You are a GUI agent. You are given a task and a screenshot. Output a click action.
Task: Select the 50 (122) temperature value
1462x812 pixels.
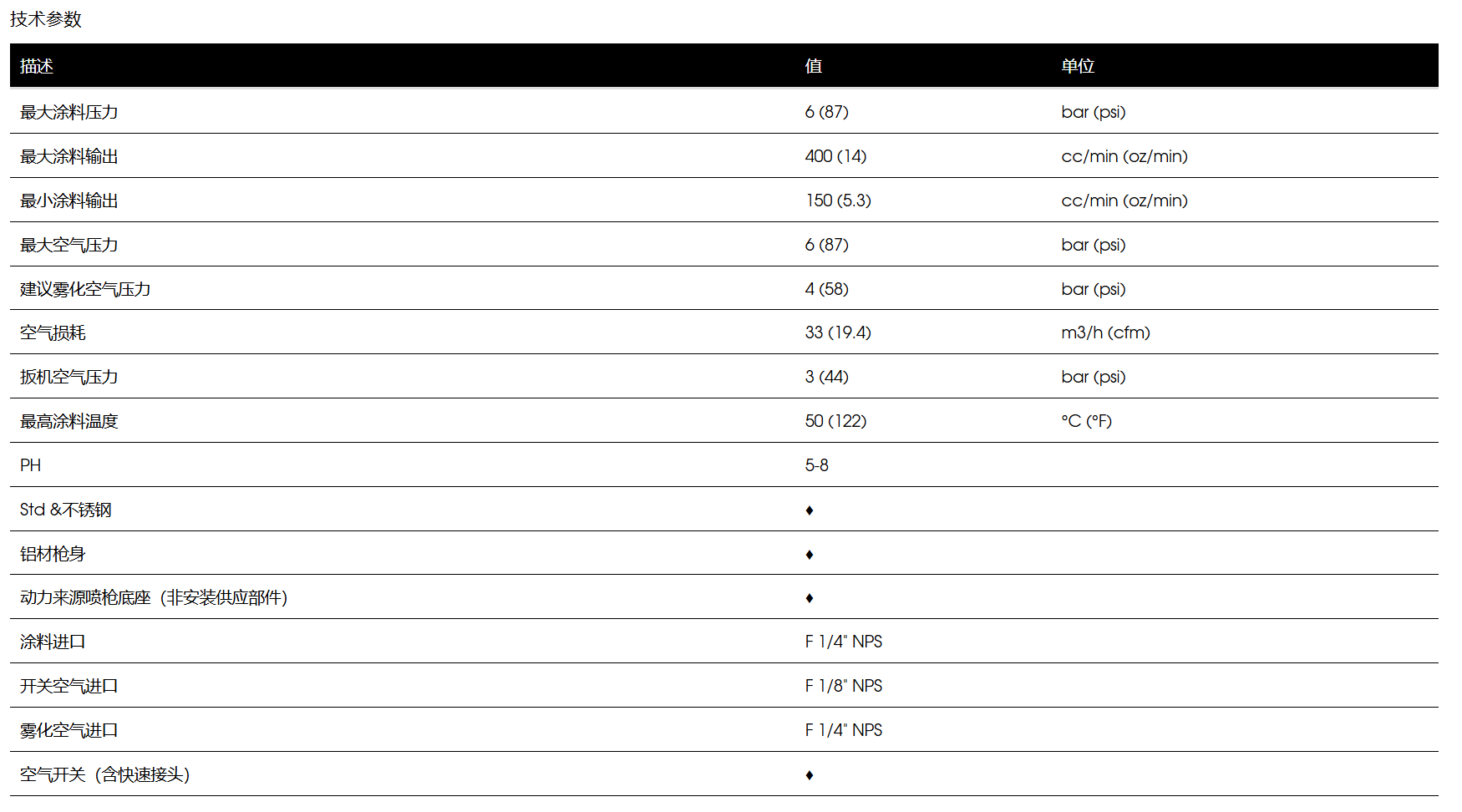(x=835, y=421)
